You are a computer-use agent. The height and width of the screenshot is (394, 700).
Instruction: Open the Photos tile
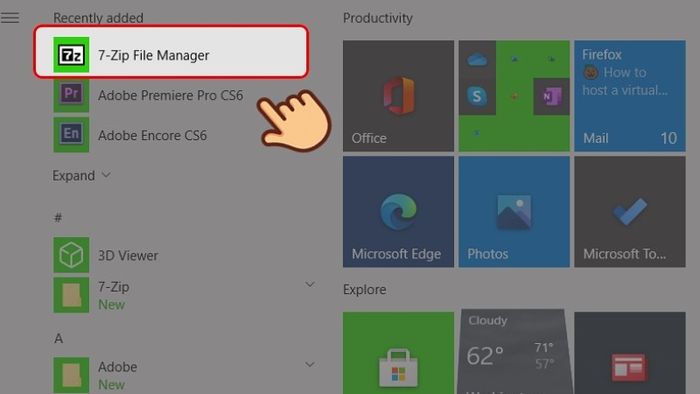(x=514, y=212)
